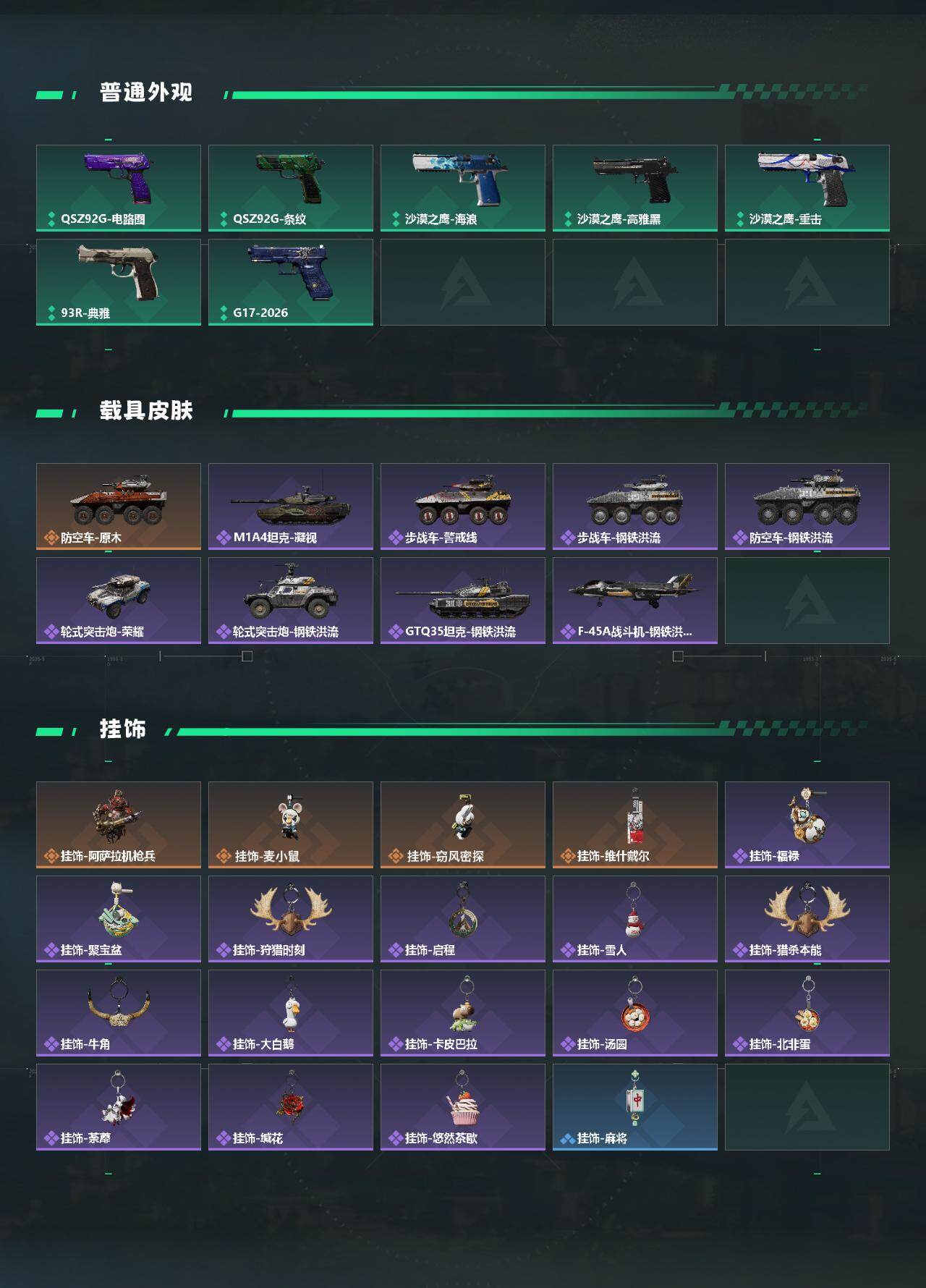Click the 挂饰-大白鹅 goose charm
Image resolution: width=926 pixels, height=1288 pixels.
(291, 1013)
